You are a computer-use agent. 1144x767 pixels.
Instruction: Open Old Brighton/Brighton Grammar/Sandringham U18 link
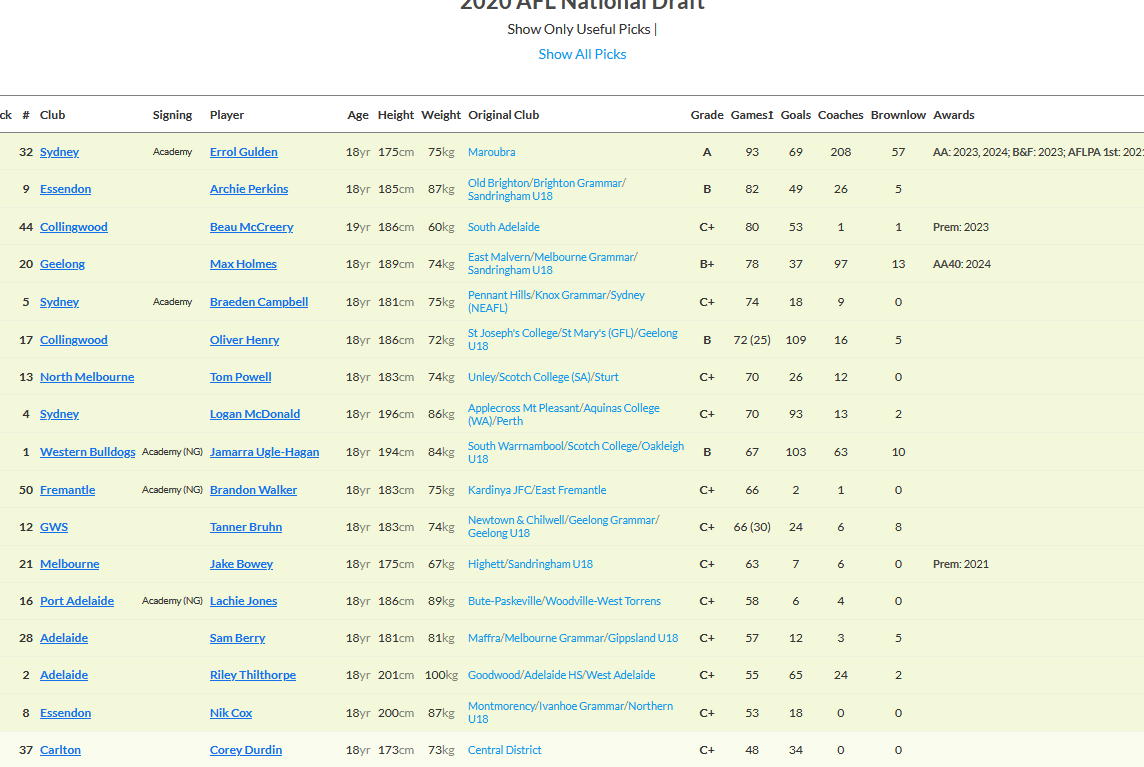(546, 190)
